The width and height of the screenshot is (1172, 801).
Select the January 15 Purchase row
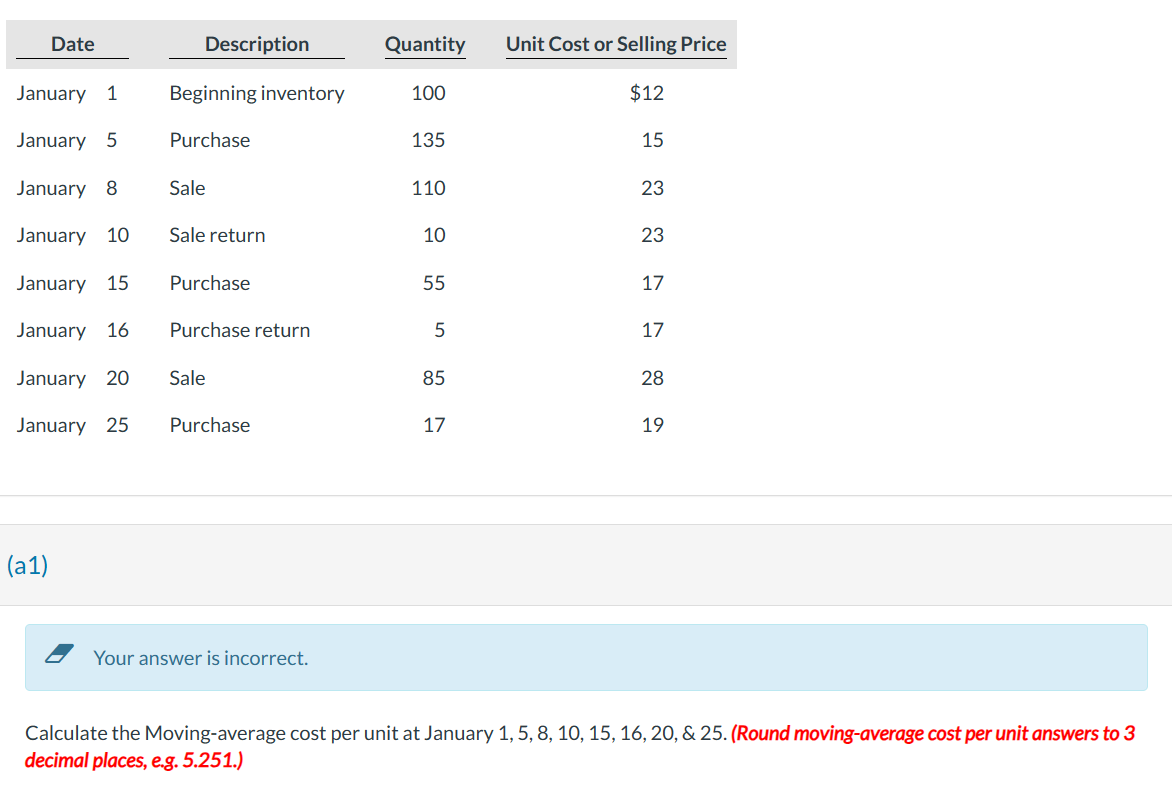209,283
